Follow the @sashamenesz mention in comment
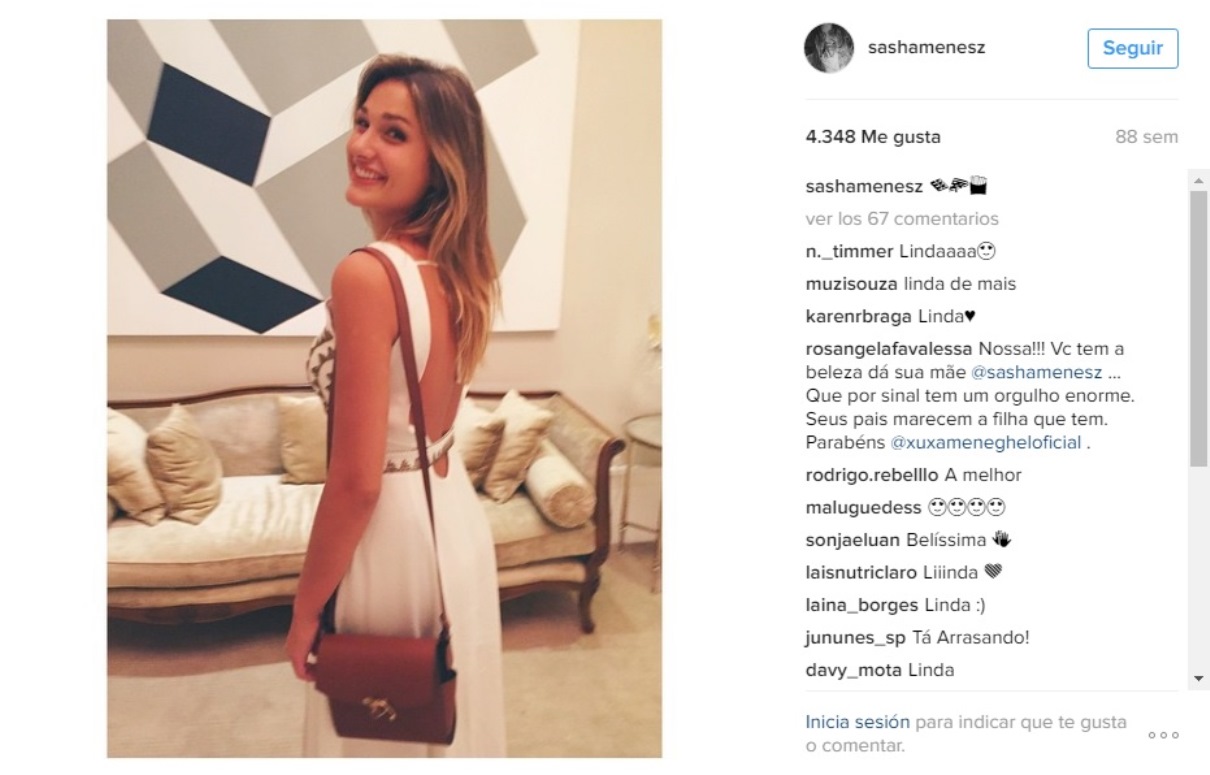Image resolution: width=1210 pixels, height=775 pixels. click(1037, 372)
